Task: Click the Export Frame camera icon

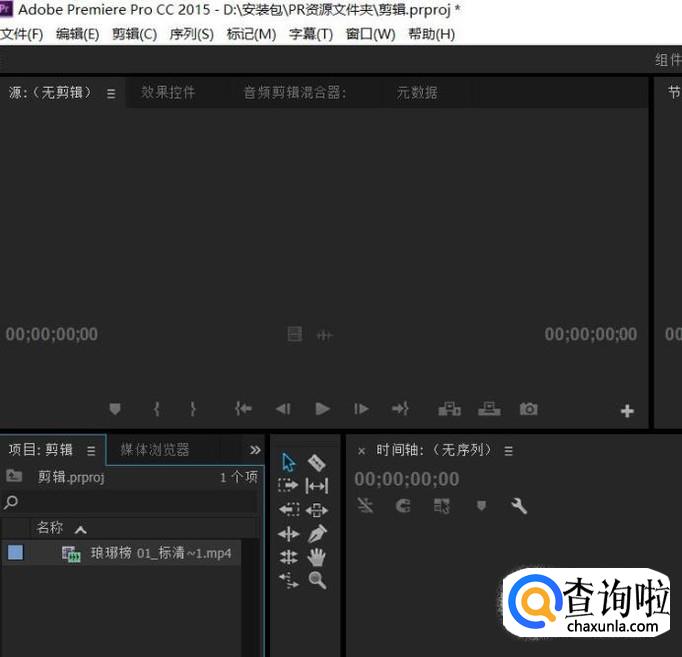Action: click(528, 409)
